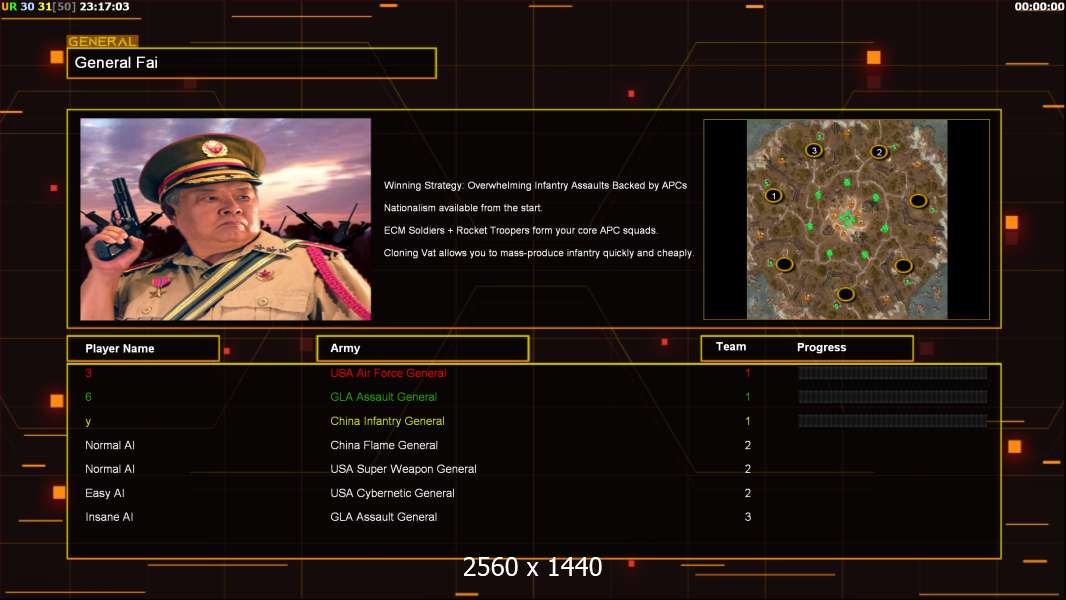Click General Fai's portrait image
This screenshot has height=600, width=1066.
click(226, 219)
